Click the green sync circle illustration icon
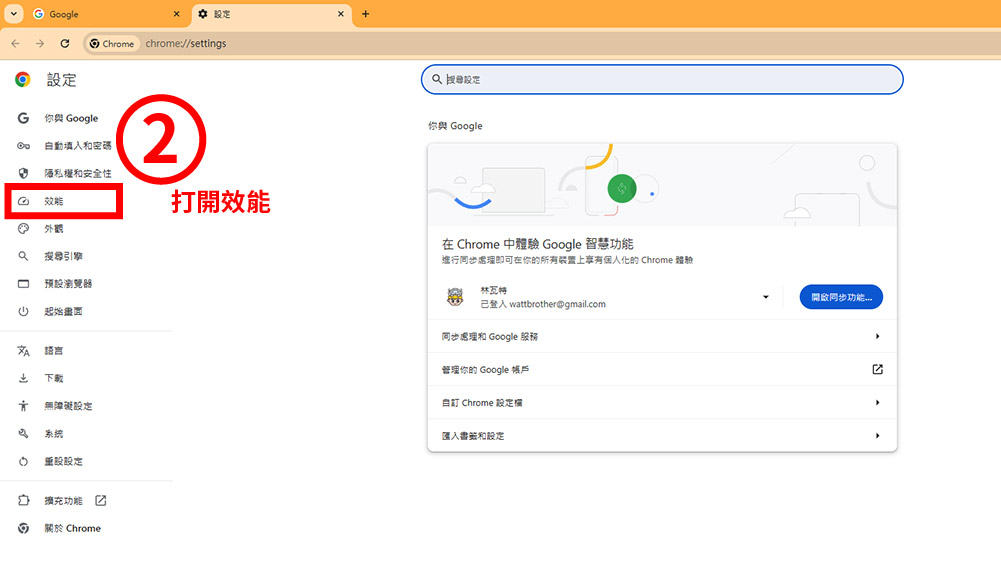The height and width of the screenshot is (563, 1001). tap(622, 189)
